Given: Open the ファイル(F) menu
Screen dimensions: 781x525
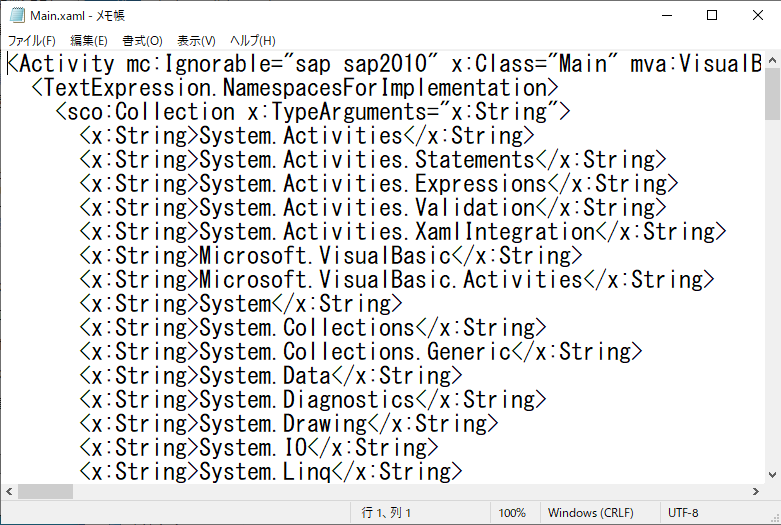Looking at the screenshot, I should (31, 41).
